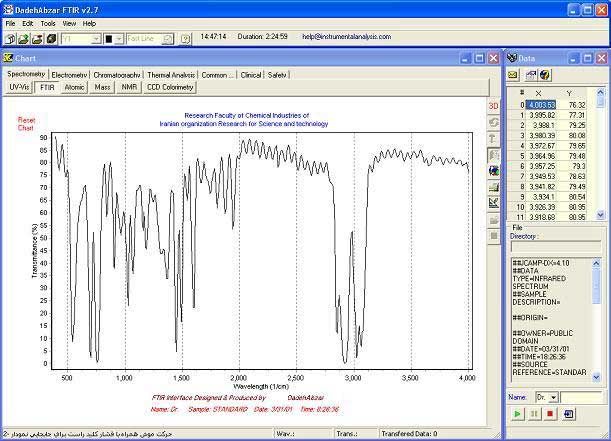Click the text 'T' annotation icon
Viewport: 611px width, 441px height.
click(x=493, y=139)
